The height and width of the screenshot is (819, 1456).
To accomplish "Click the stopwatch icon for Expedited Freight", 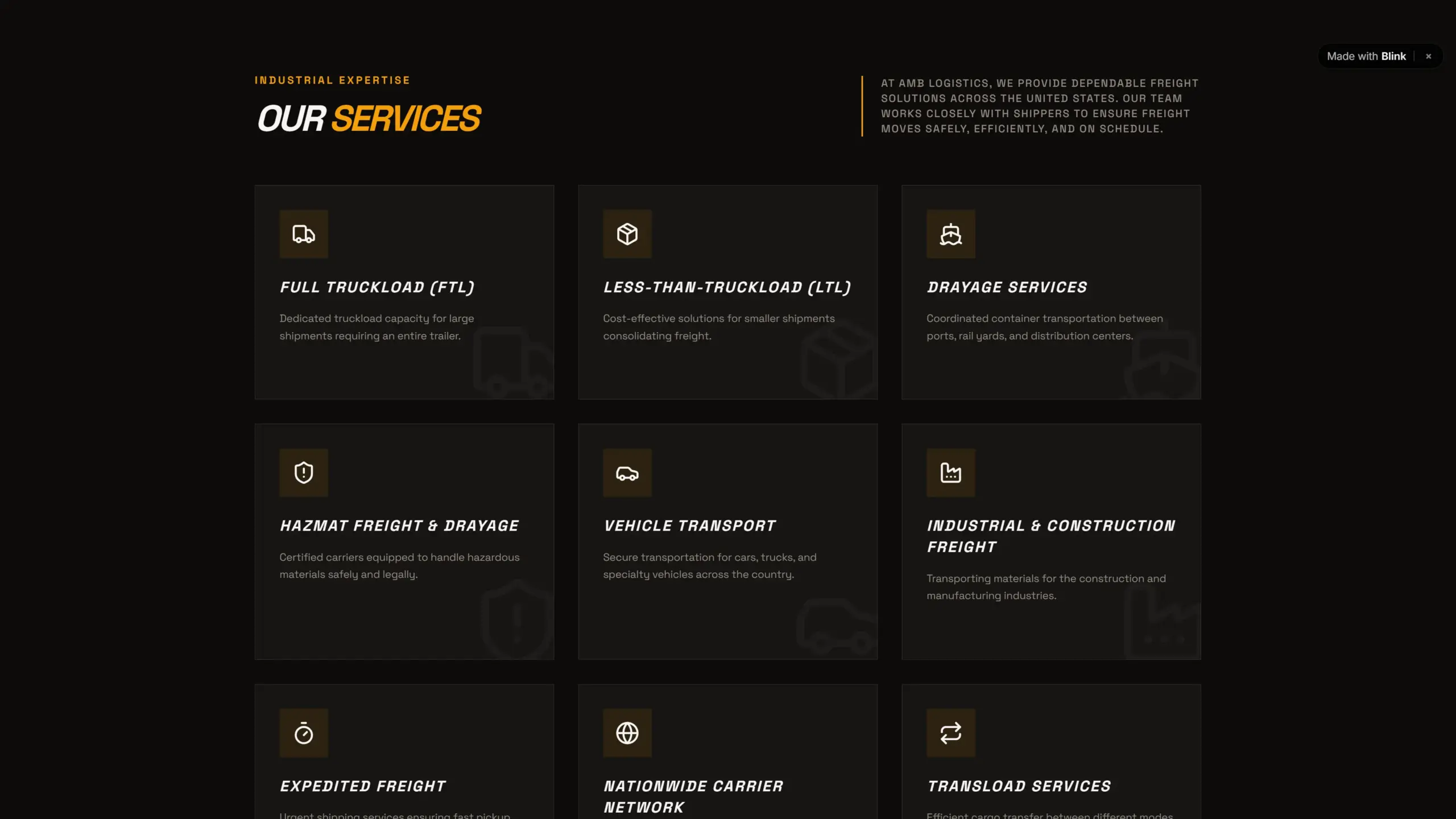I will click(304, 733).
